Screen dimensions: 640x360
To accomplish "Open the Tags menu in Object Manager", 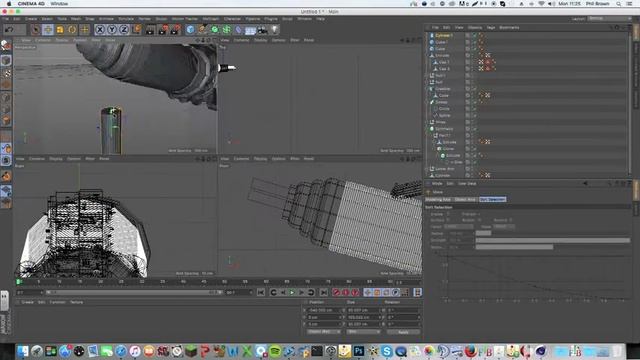I will click(x=491, y=27).
